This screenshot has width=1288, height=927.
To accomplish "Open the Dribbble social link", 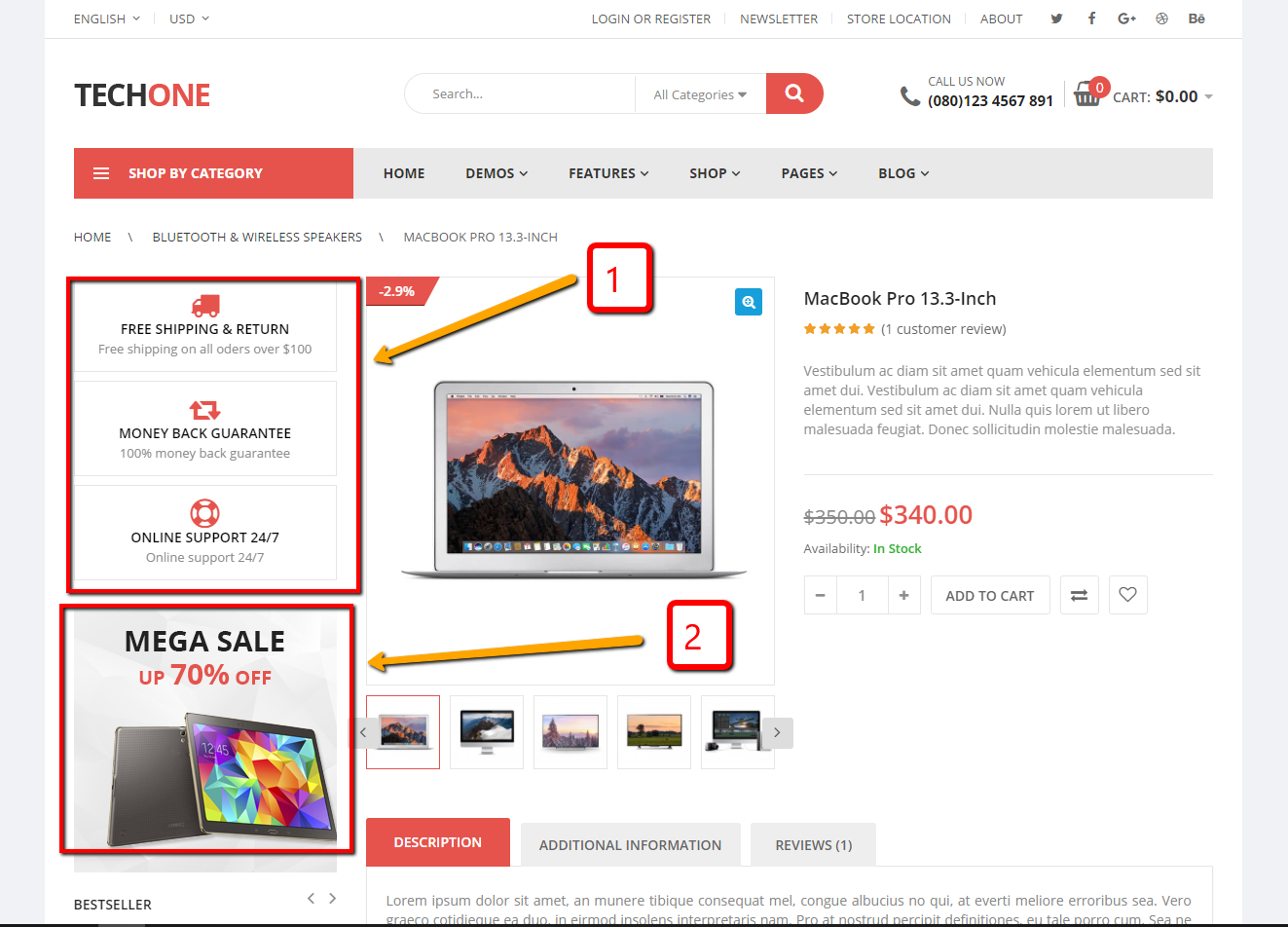I will [1161, 19].
